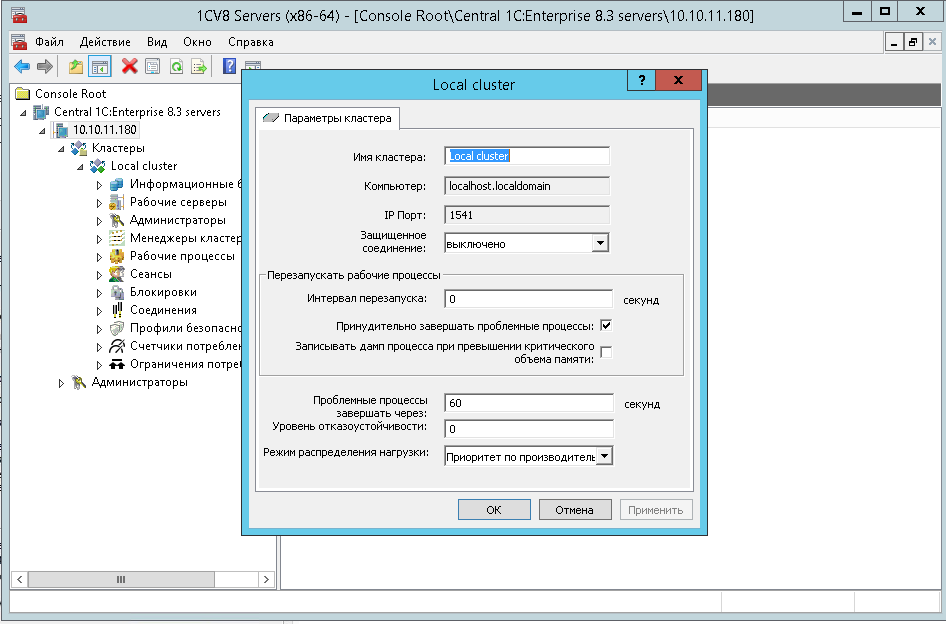The width and height of the screenshot is (946, 624).
Task: Open the 'Действие' menu
Action: click(105, 42)
